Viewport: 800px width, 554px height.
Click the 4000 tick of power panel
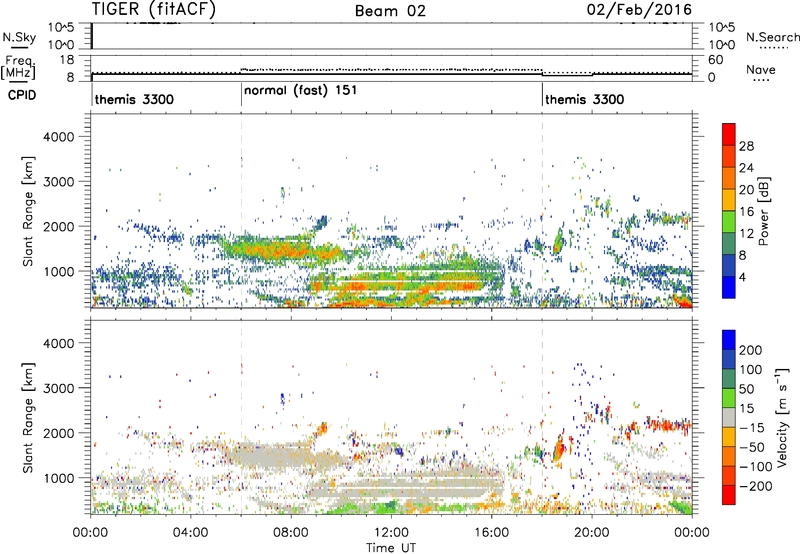(x=58, y=137)
